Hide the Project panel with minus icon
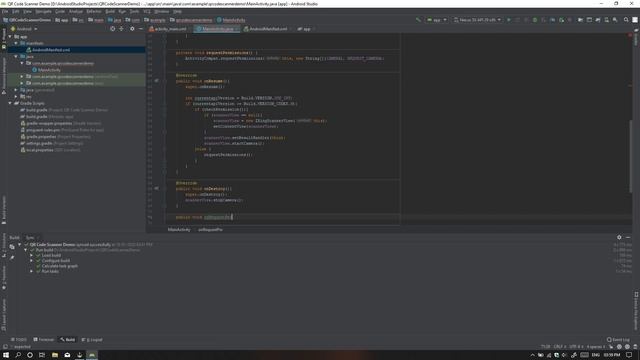Viewport: 640px width, 360px height. 141,29
